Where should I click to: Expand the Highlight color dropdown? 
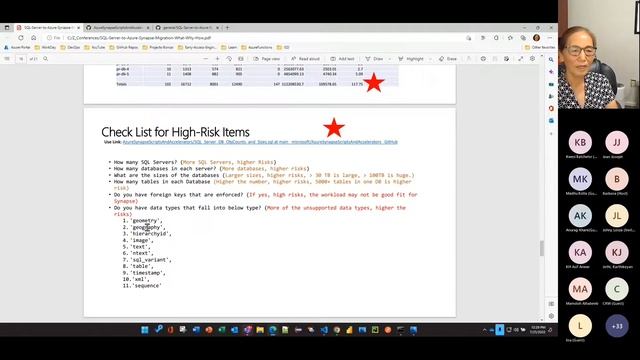(x=430, y=59)
